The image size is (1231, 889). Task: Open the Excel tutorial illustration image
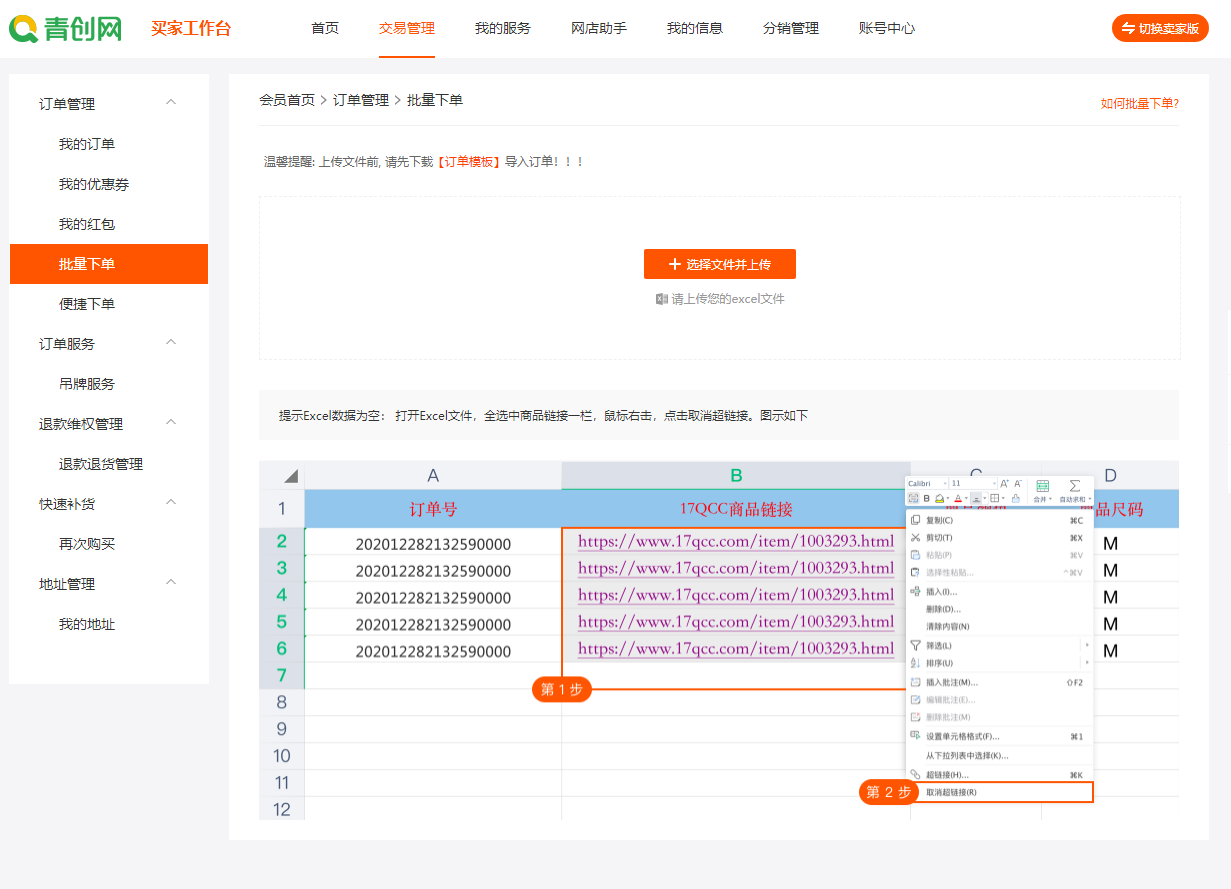pos(719,640)
